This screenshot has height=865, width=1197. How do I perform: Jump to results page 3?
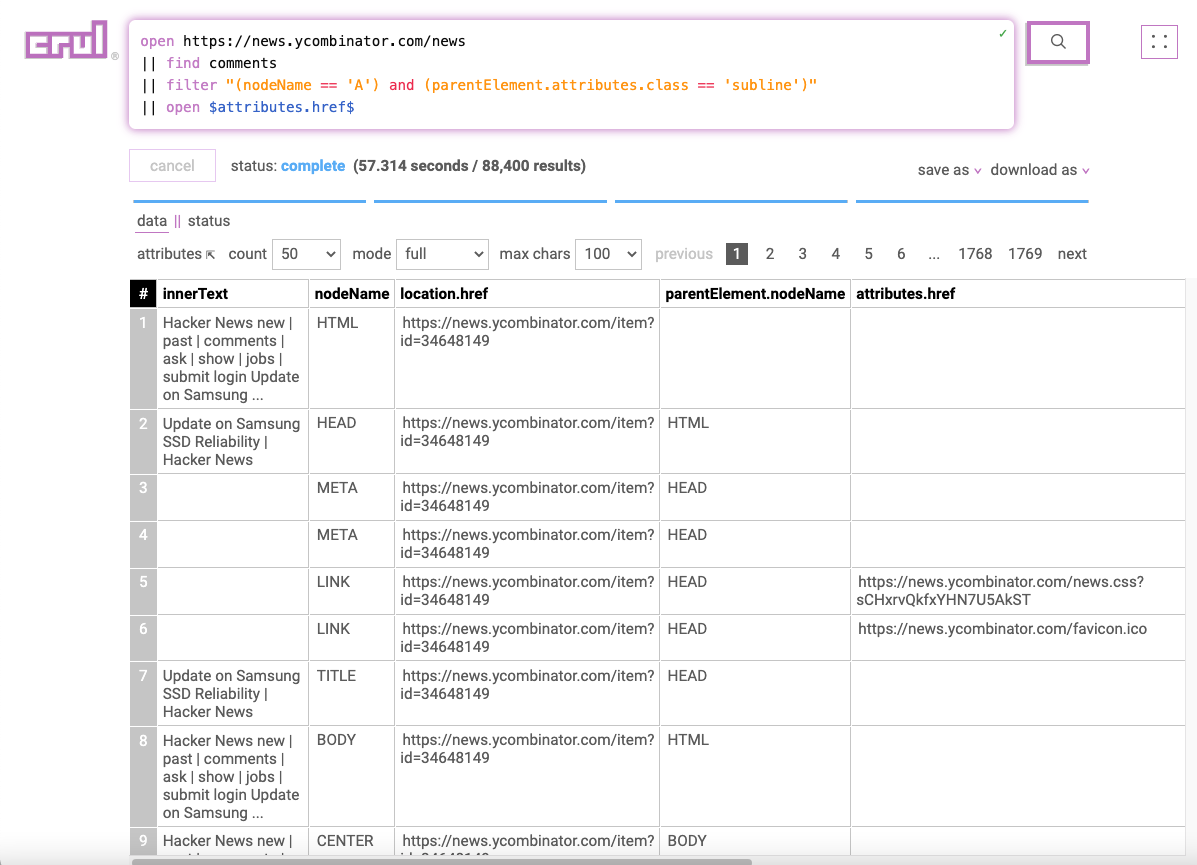tap(802, 254)
